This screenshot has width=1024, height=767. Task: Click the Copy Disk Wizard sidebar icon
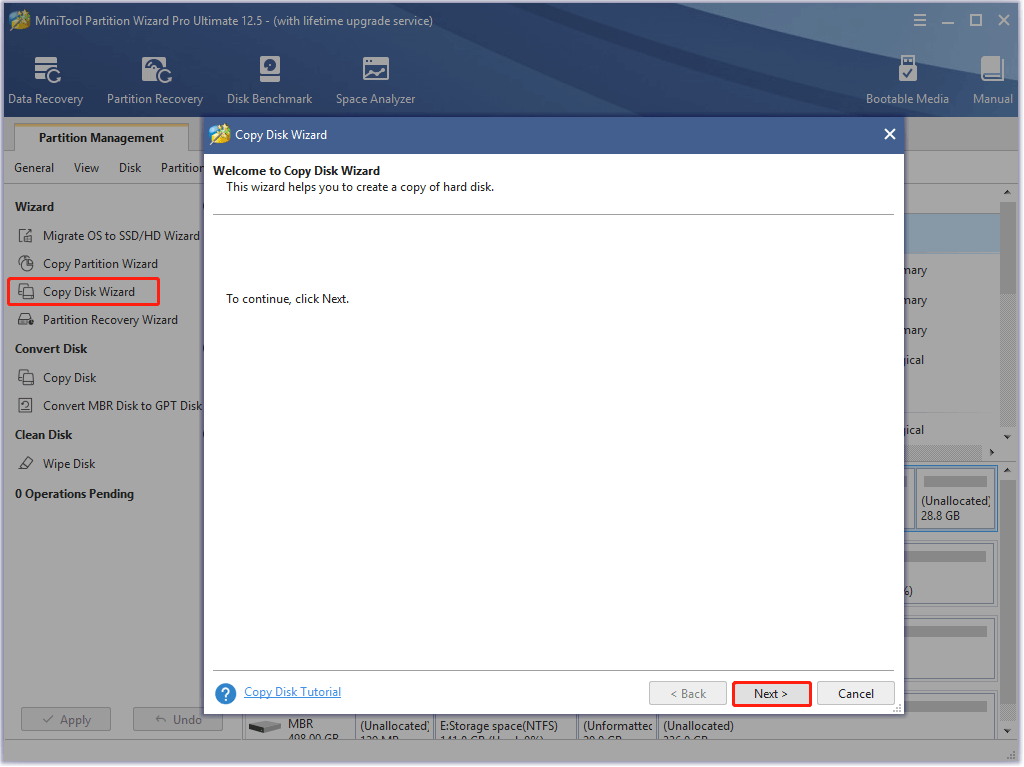click(x=25, y=291)
